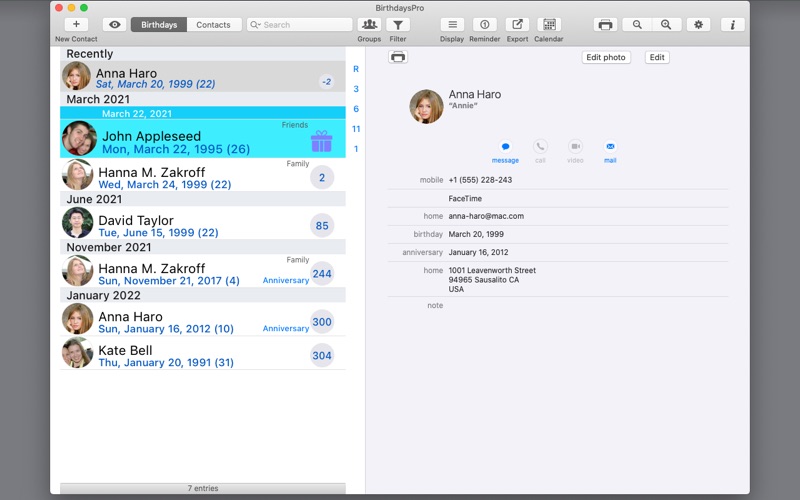
Task: Click the Search field
Action: (299, 24)
